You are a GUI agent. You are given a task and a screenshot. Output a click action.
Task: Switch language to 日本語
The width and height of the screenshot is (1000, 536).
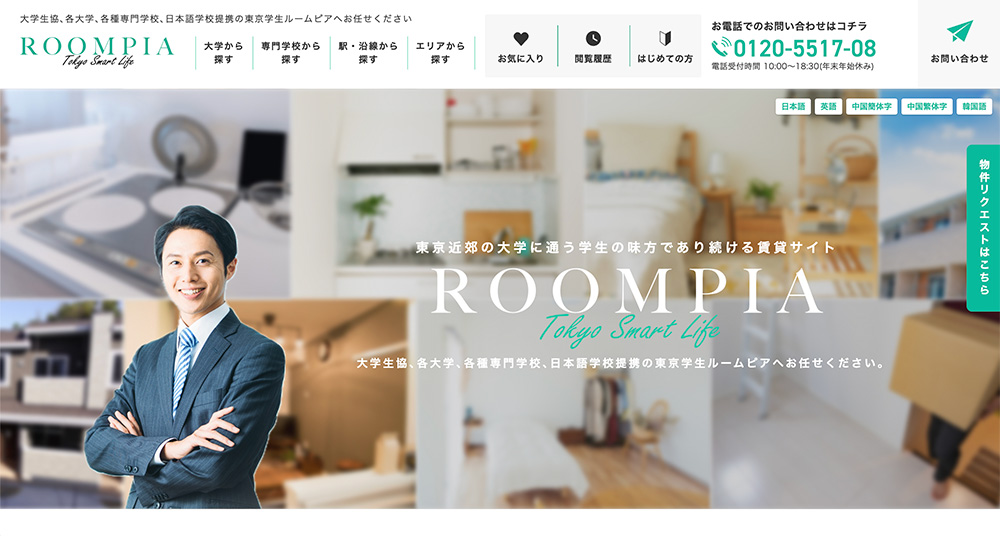coord(793,107)
